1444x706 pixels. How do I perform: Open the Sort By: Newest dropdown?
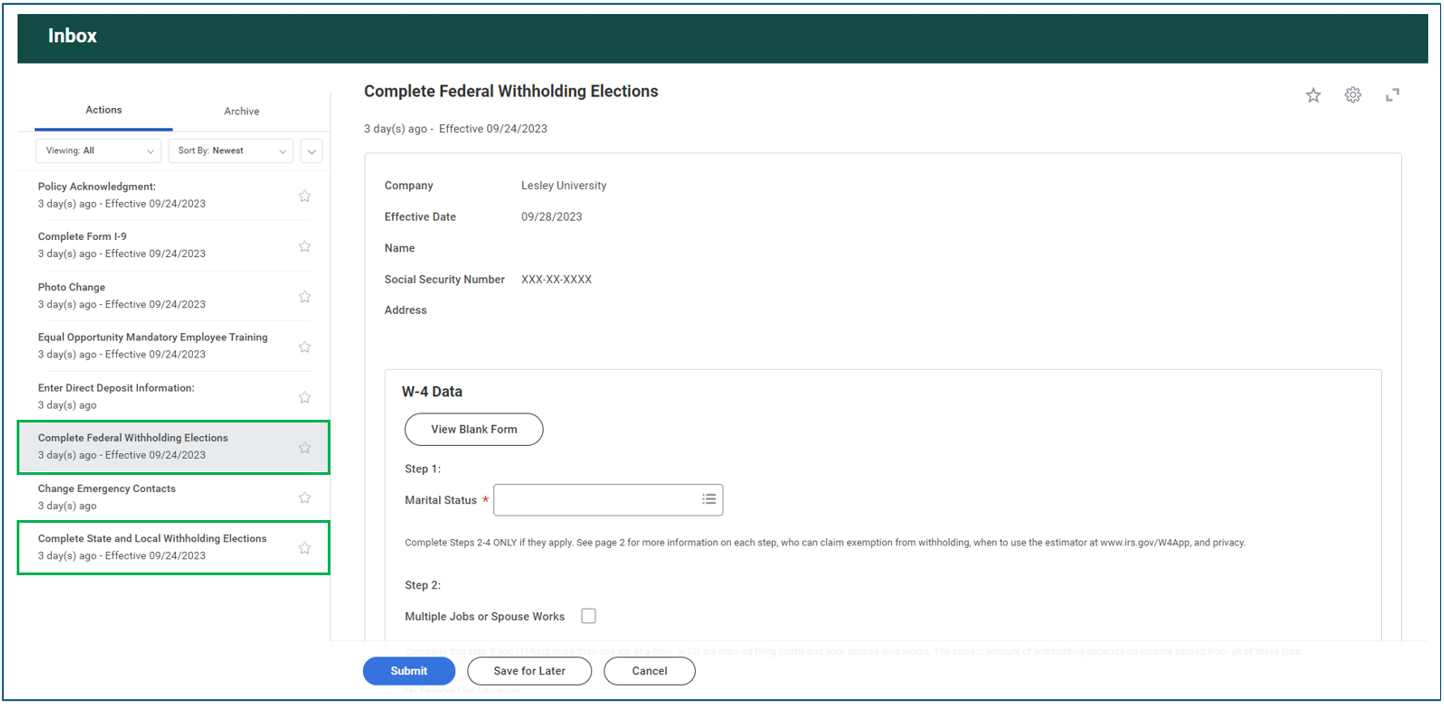(231, 151)
